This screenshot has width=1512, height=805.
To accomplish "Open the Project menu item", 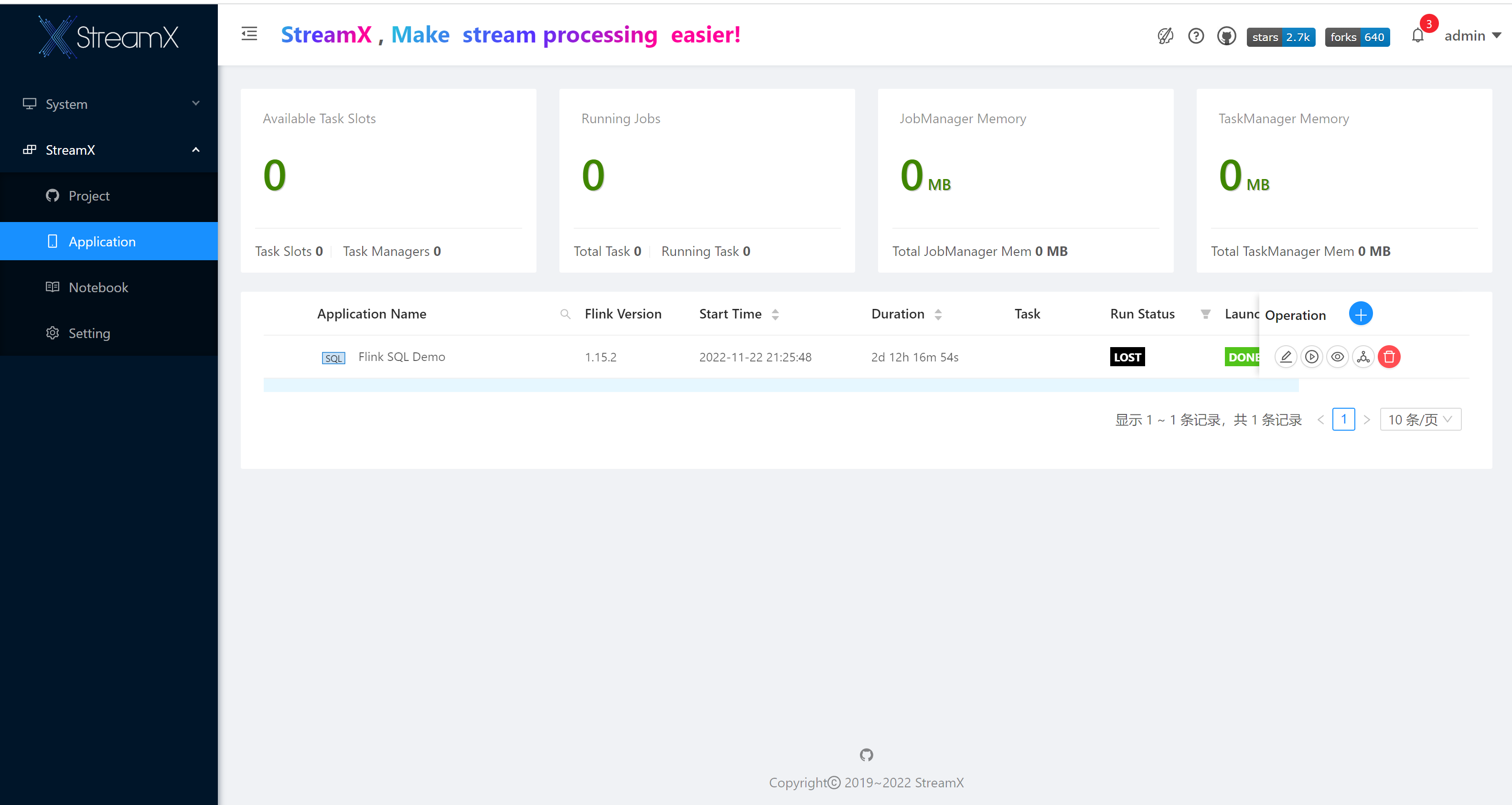I will coord(109,195).
